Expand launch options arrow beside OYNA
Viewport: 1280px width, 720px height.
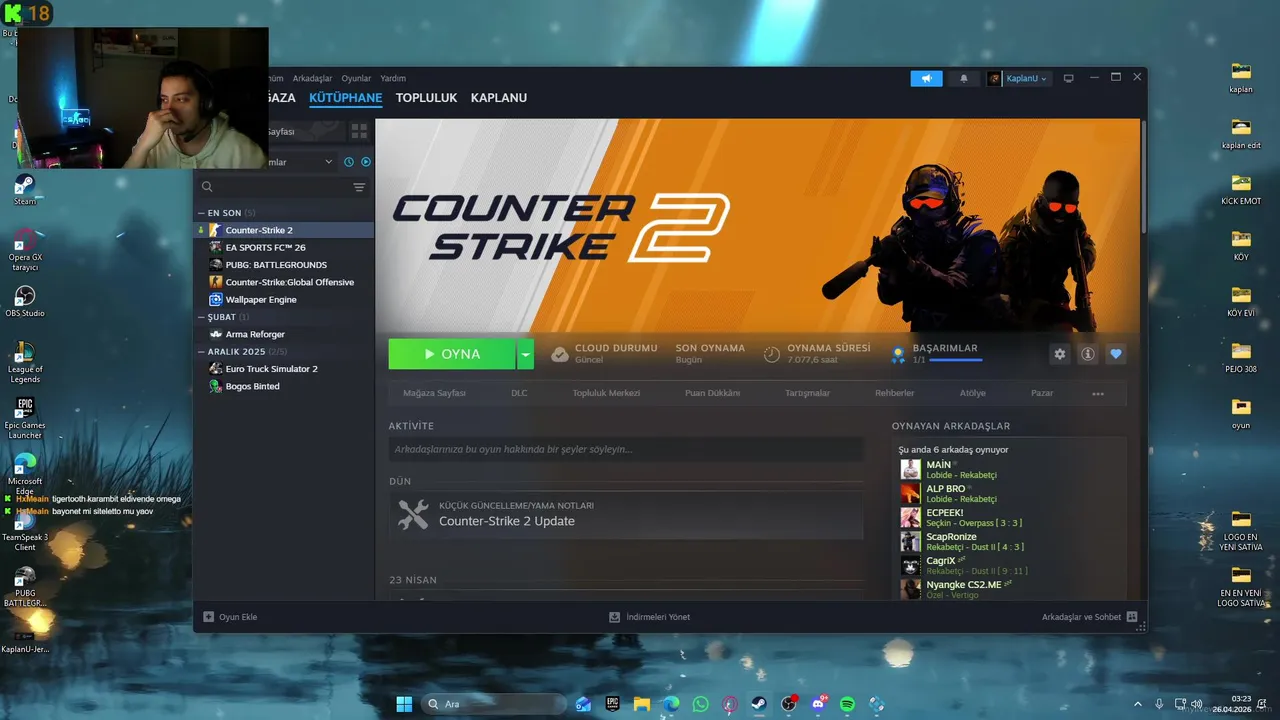tap(525, 354)
